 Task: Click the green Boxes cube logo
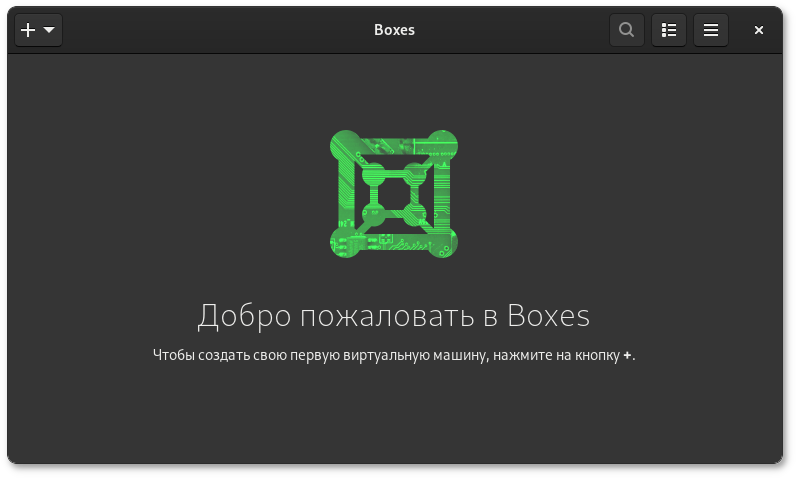394,194
